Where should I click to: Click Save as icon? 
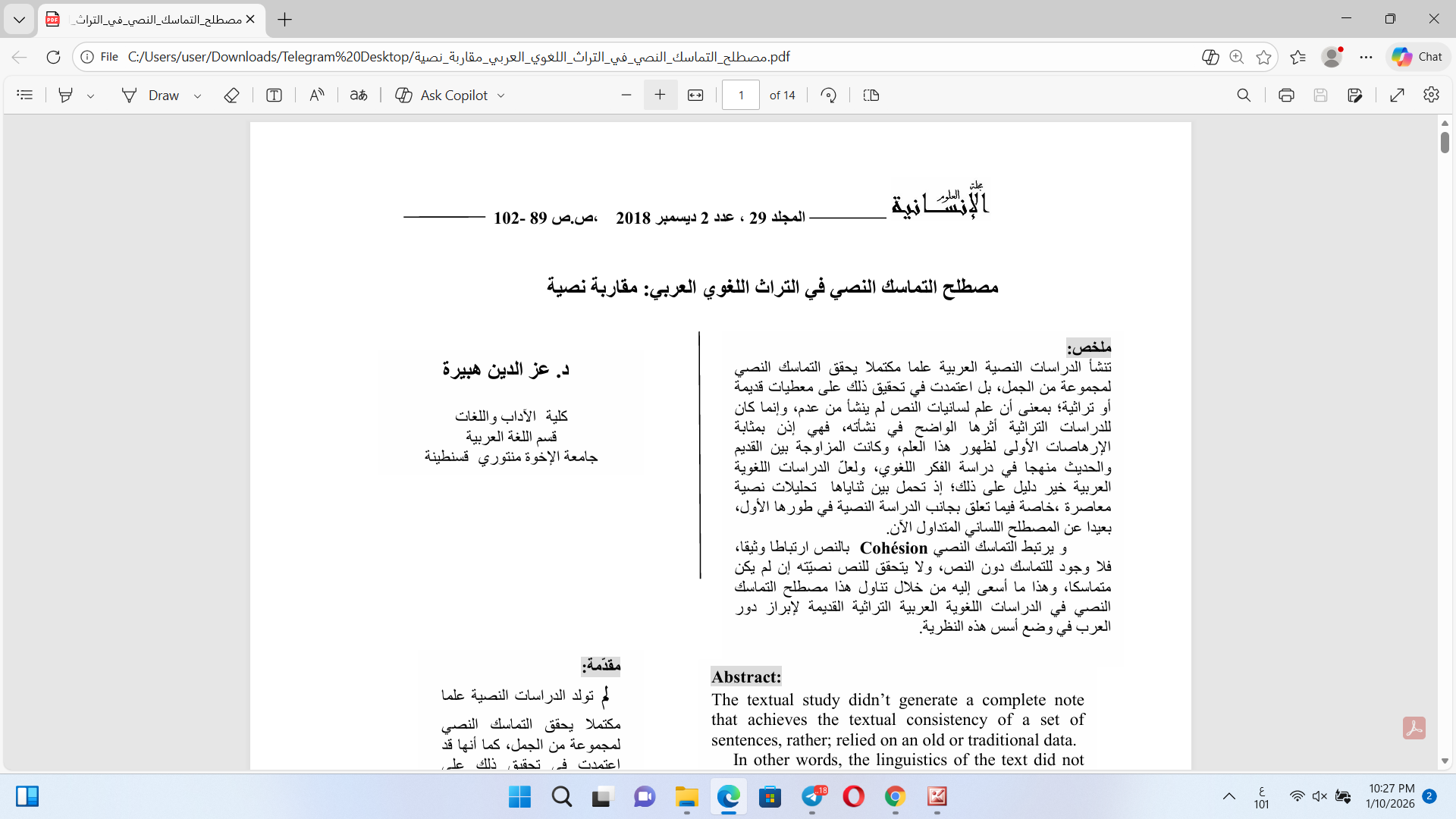[x=1355, y=95]
